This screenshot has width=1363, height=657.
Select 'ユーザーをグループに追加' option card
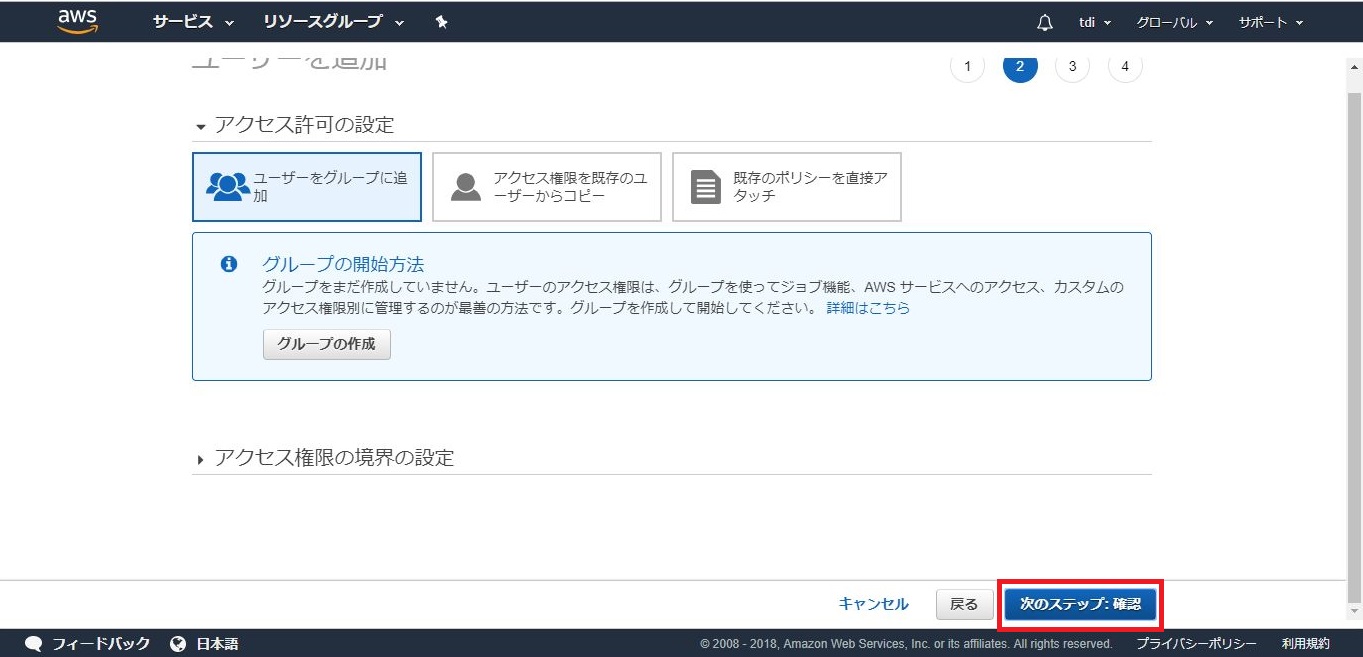point(306,187)
